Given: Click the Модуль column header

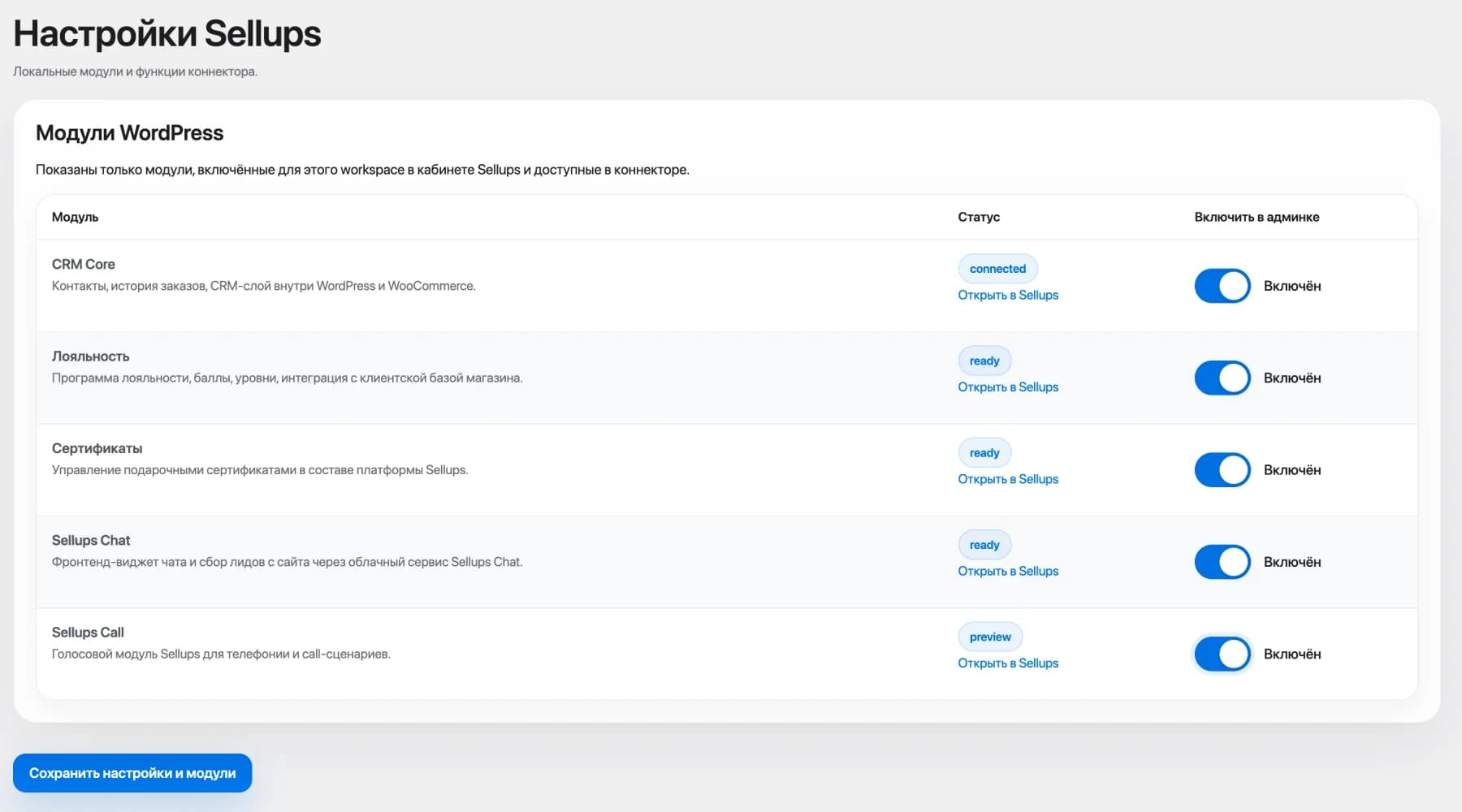Looking at the screenshot, I should tap(75, 217).
